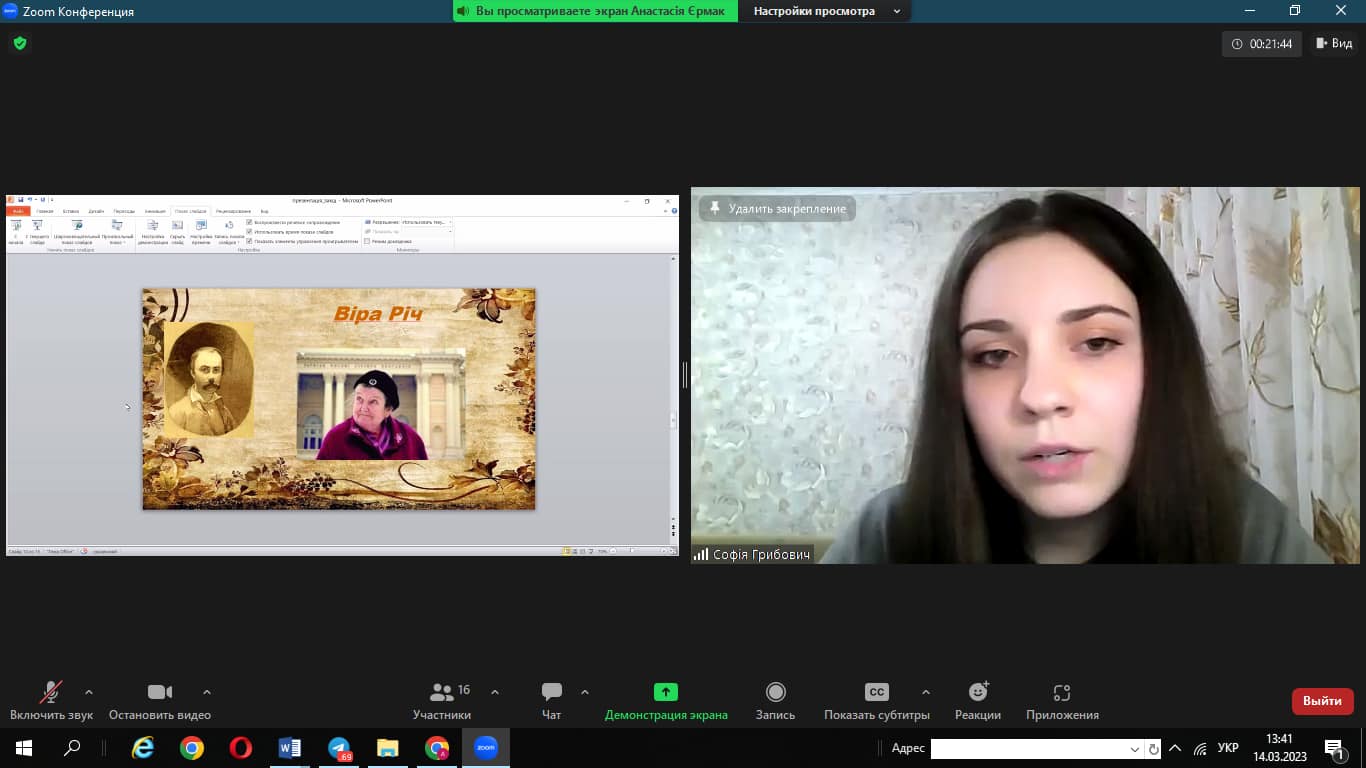This screenshot has height=768, width=1366.
Task: Open the Реакции reactions menu
Action: 978,700
